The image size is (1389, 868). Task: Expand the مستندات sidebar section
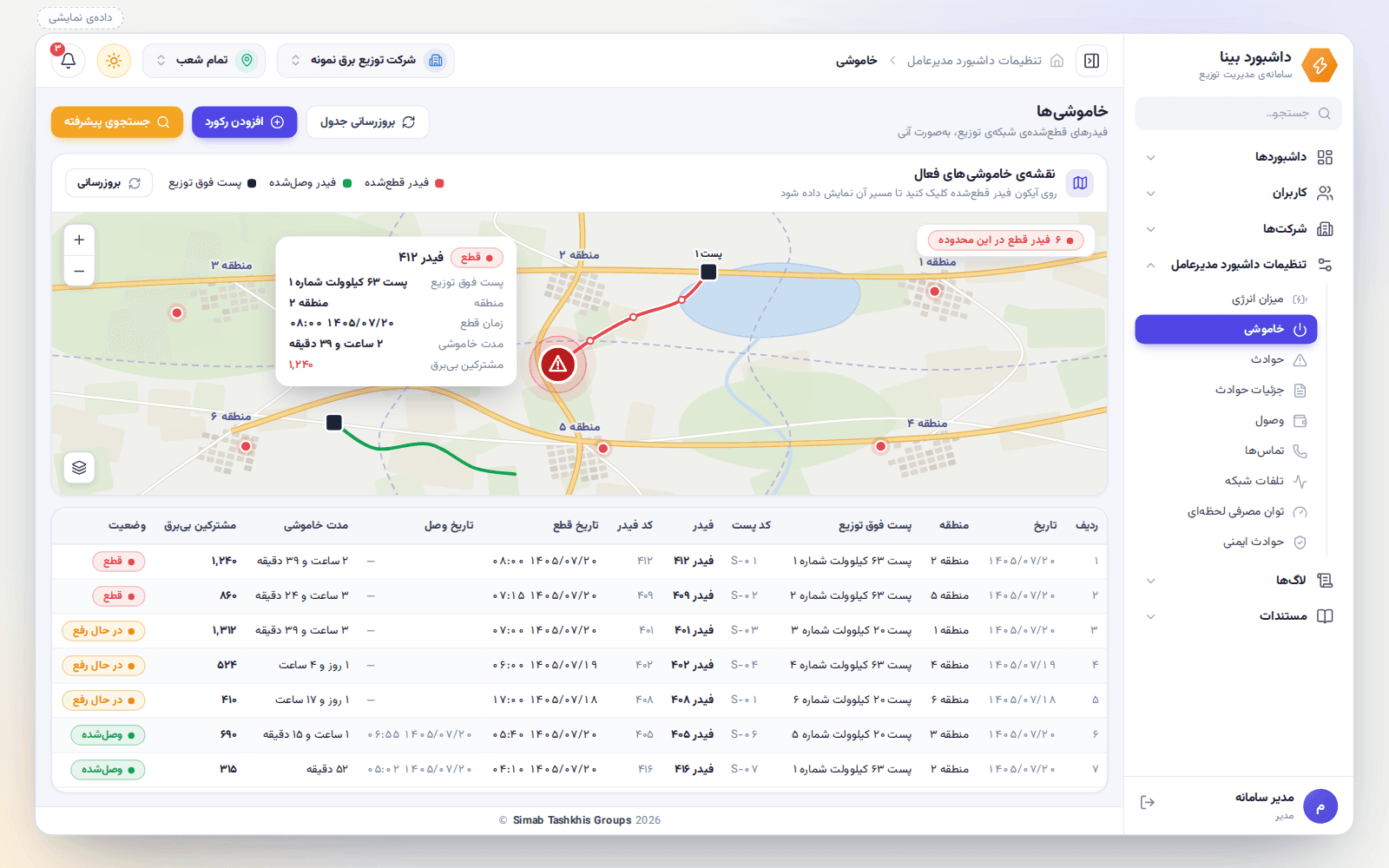click(1238, 616)
